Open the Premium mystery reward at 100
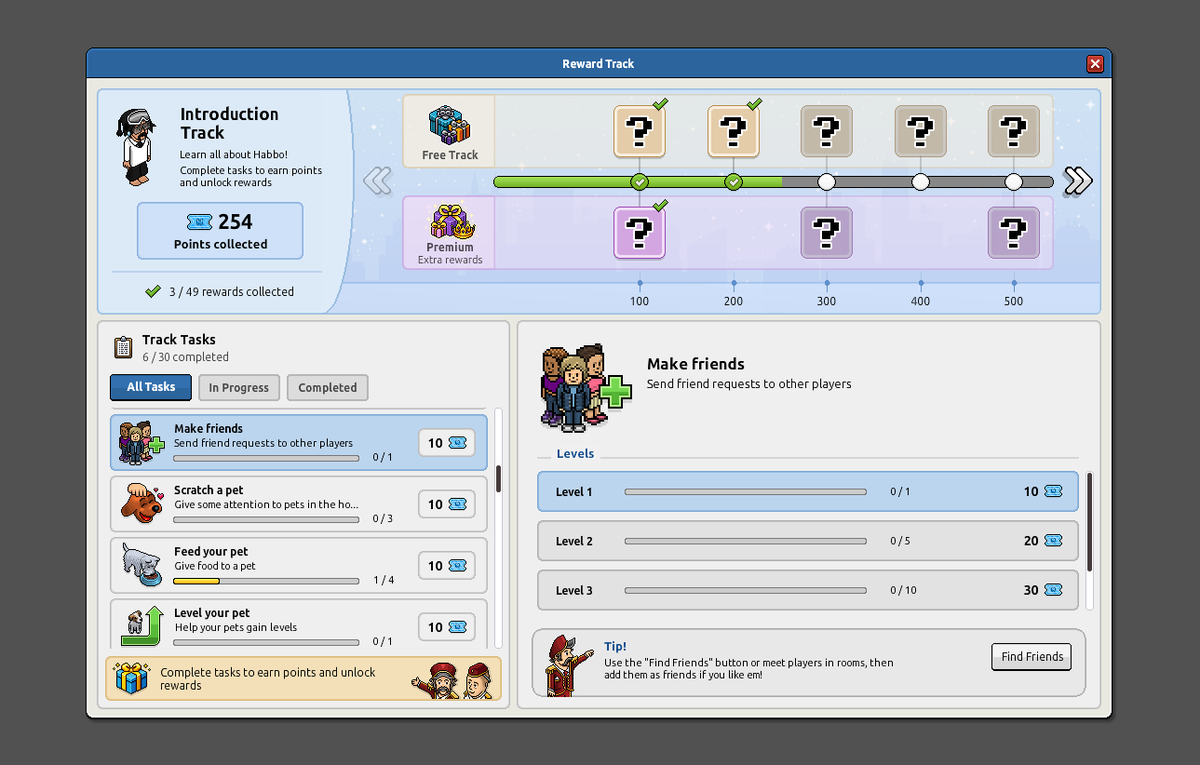 640,233
